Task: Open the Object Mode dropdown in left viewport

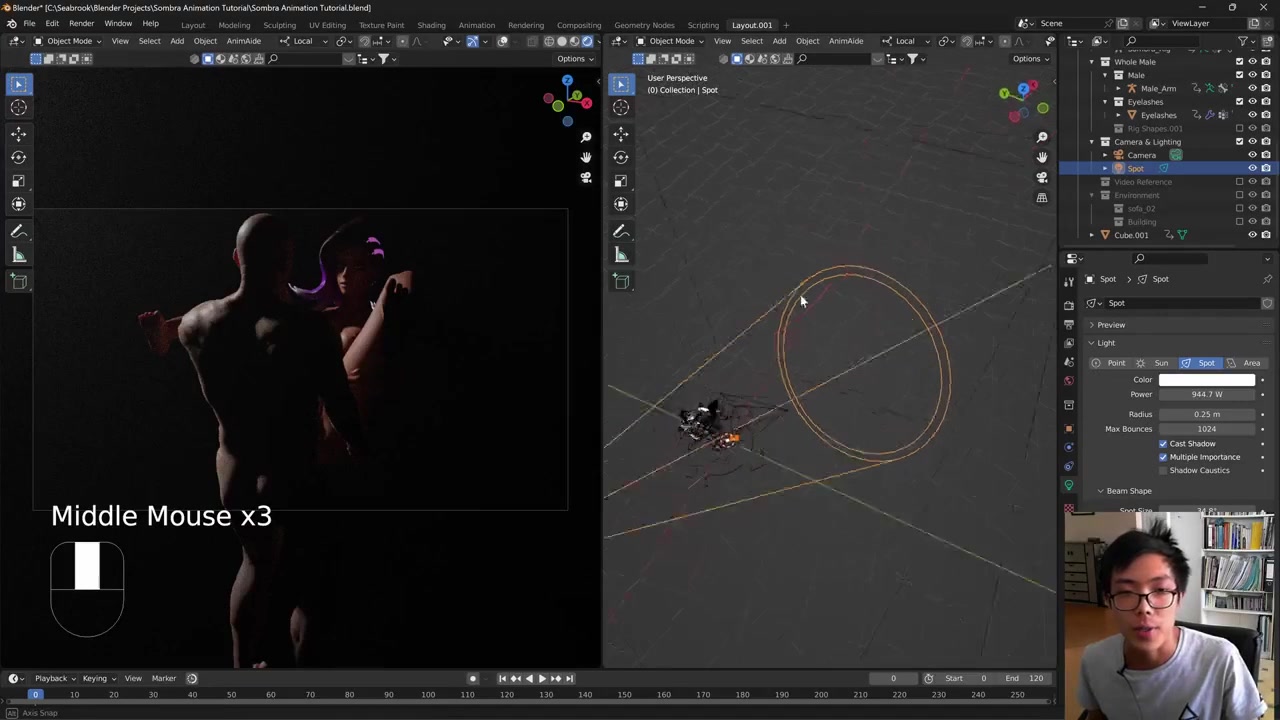Action: click(68, 41)
